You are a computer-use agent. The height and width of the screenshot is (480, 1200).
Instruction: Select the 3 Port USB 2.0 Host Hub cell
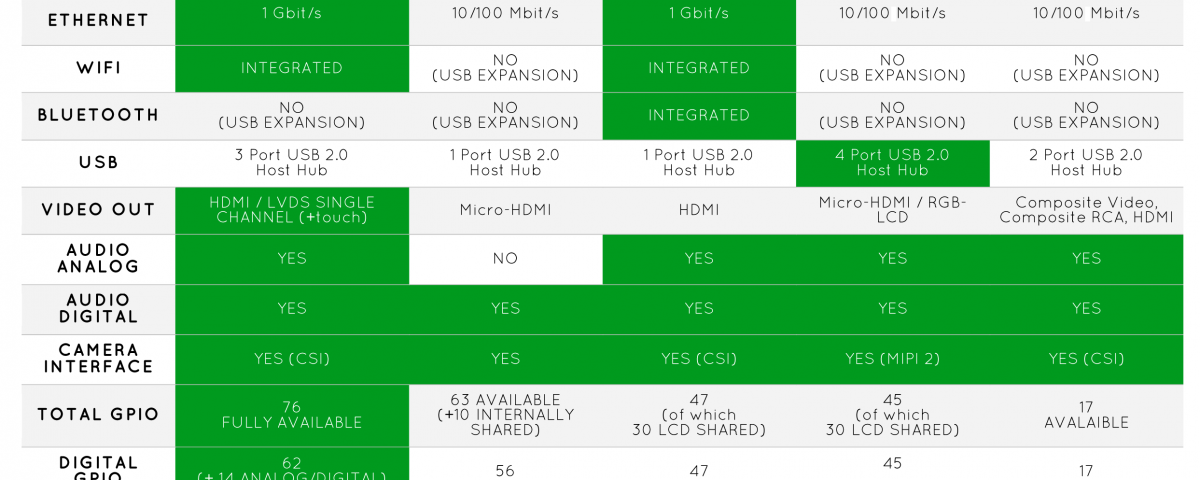pos(292,163)
